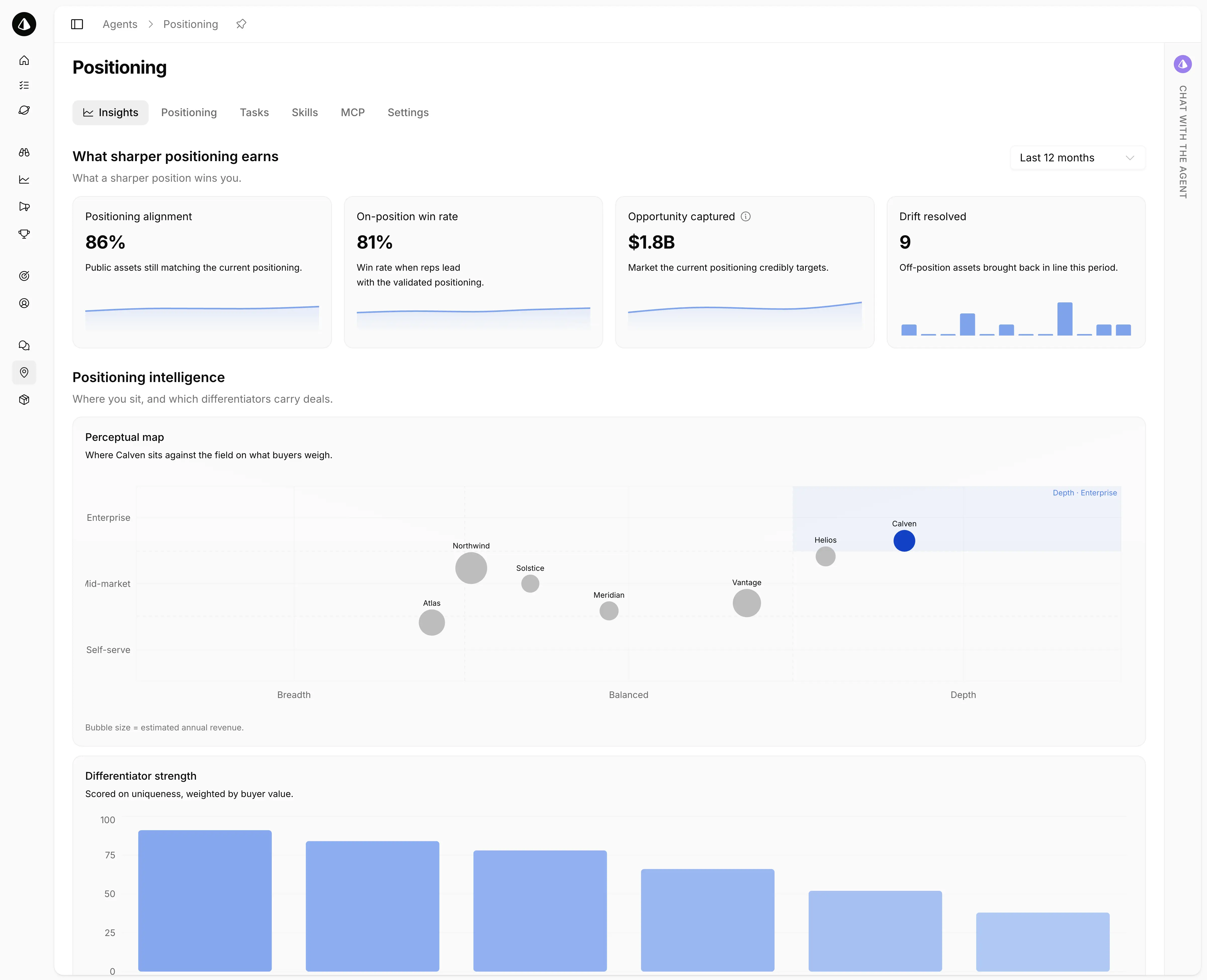The height and width of the screenshot is (980, 1207).
Task: Open the Opportunity captured card
Action: (745, 272)
